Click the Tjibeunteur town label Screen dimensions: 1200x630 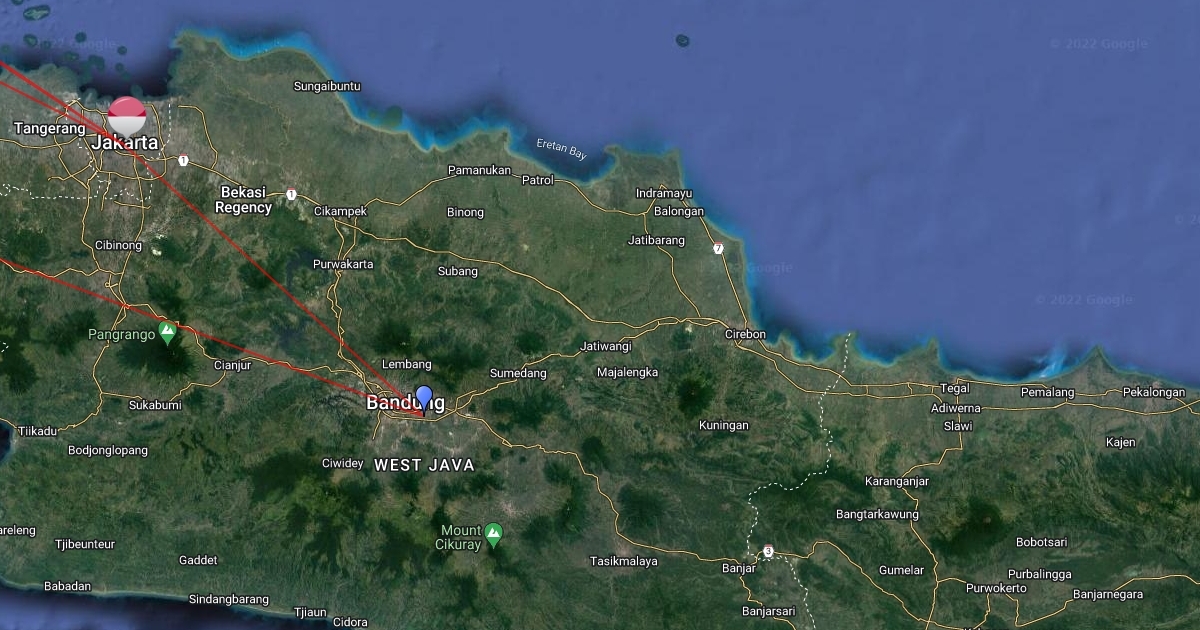[84, 544]
